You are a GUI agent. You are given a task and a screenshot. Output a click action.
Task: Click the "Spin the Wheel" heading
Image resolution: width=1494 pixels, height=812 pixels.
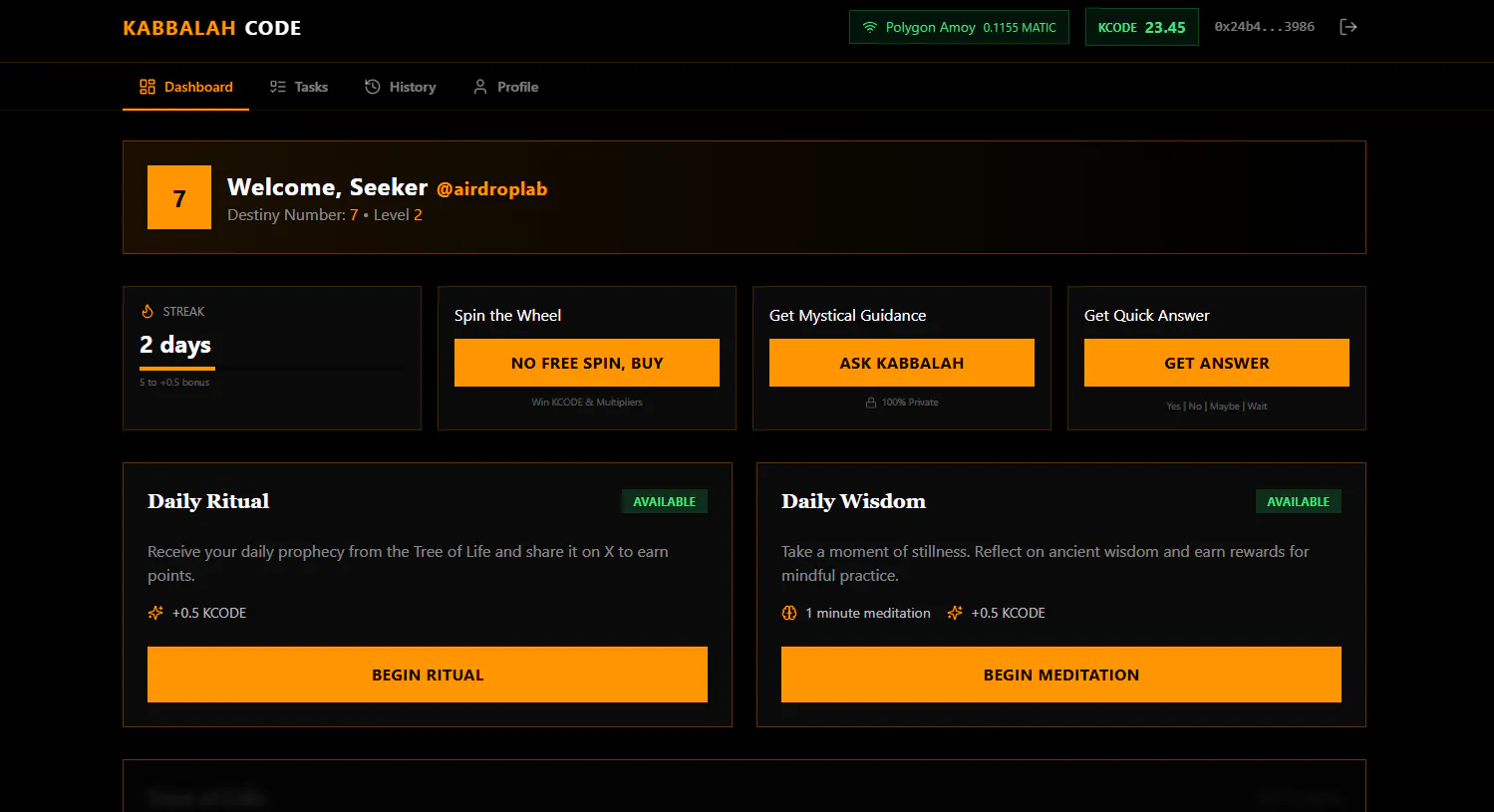(507, 315)
